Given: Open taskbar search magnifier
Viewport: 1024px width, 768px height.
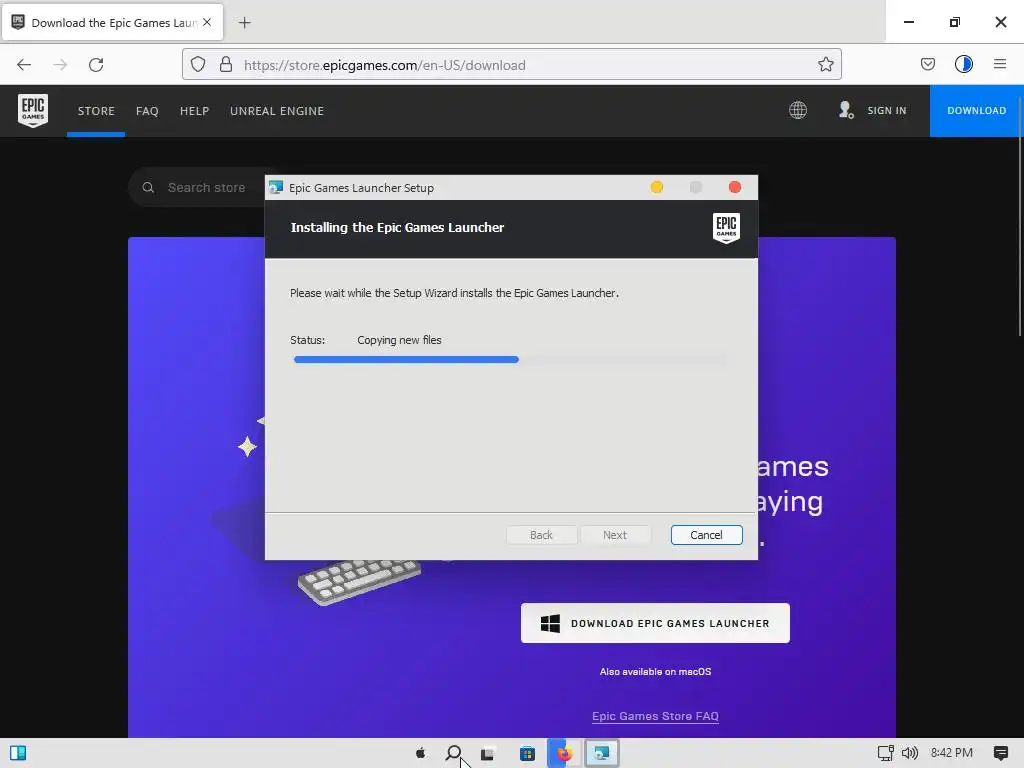Looking at the screenshot, I should point(454,754).
